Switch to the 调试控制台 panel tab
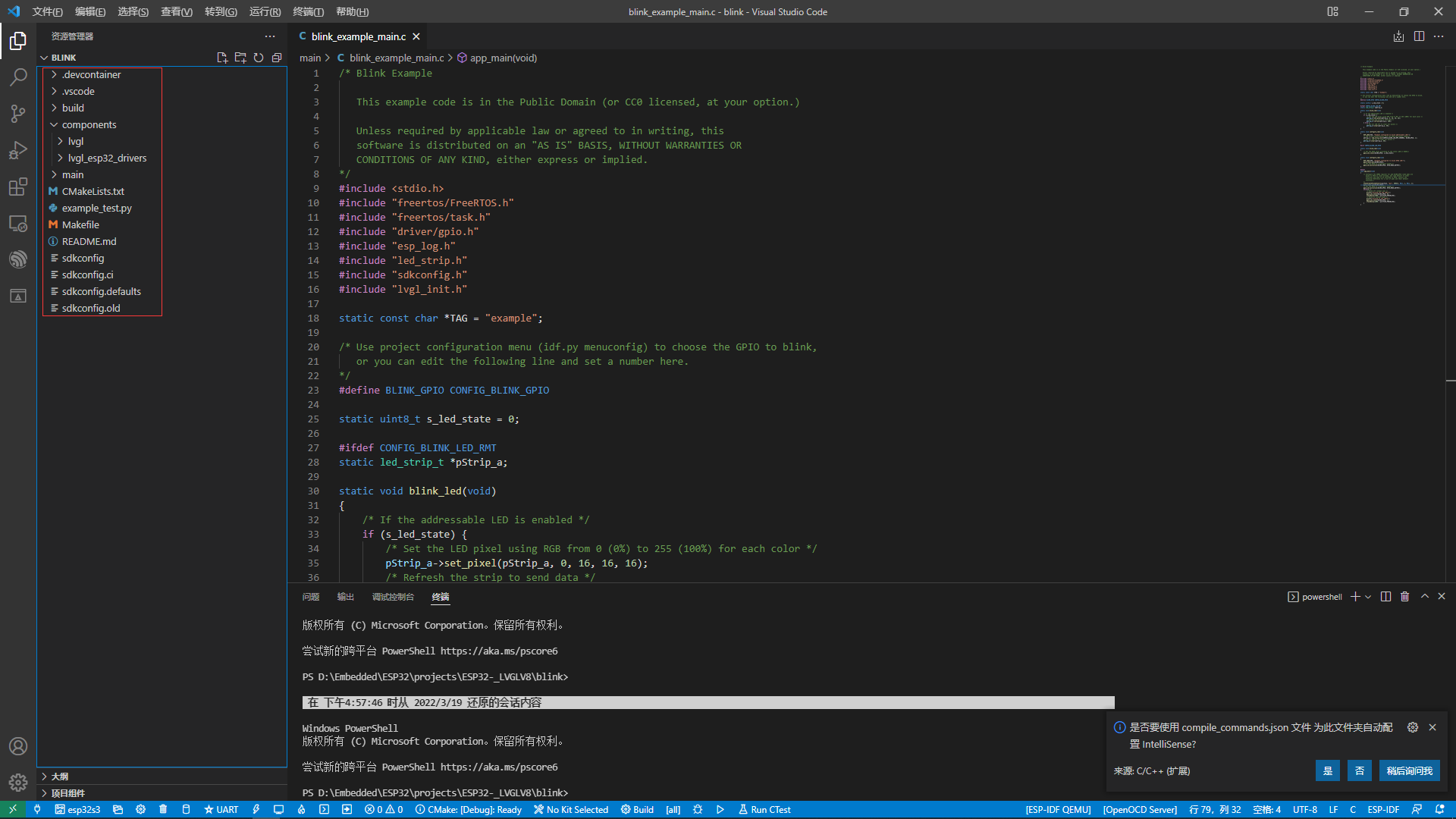This screenshot has width=1456, height=819. click(x=393, y=597)
